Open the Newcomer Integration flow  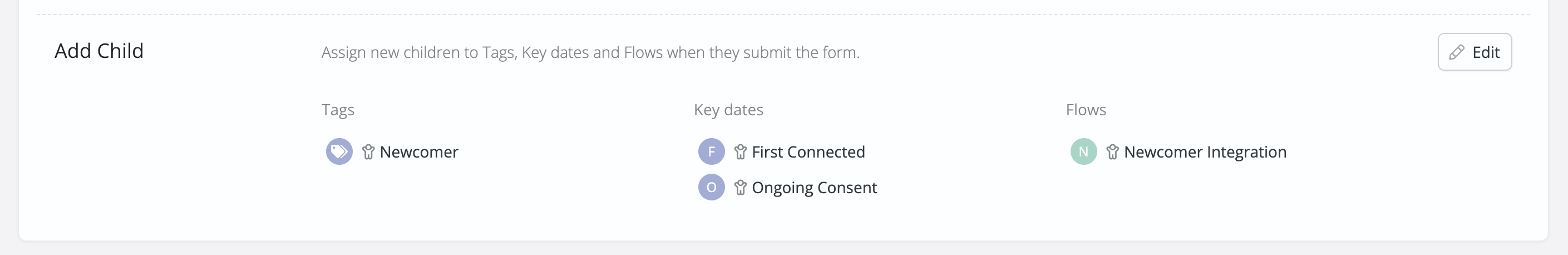click(1205, 151)
